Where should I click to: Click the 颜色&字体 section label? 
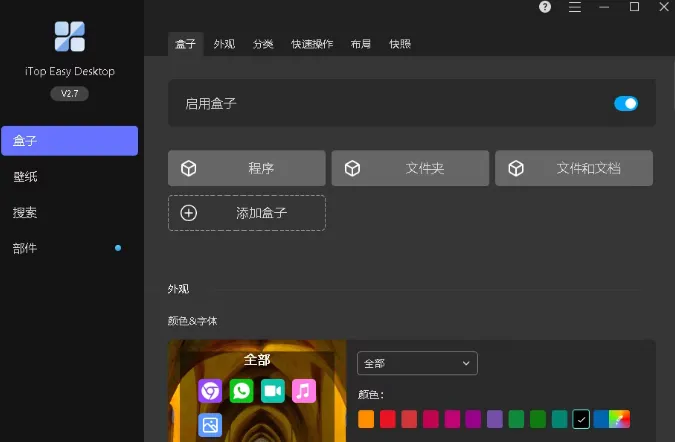coord(192,321)
